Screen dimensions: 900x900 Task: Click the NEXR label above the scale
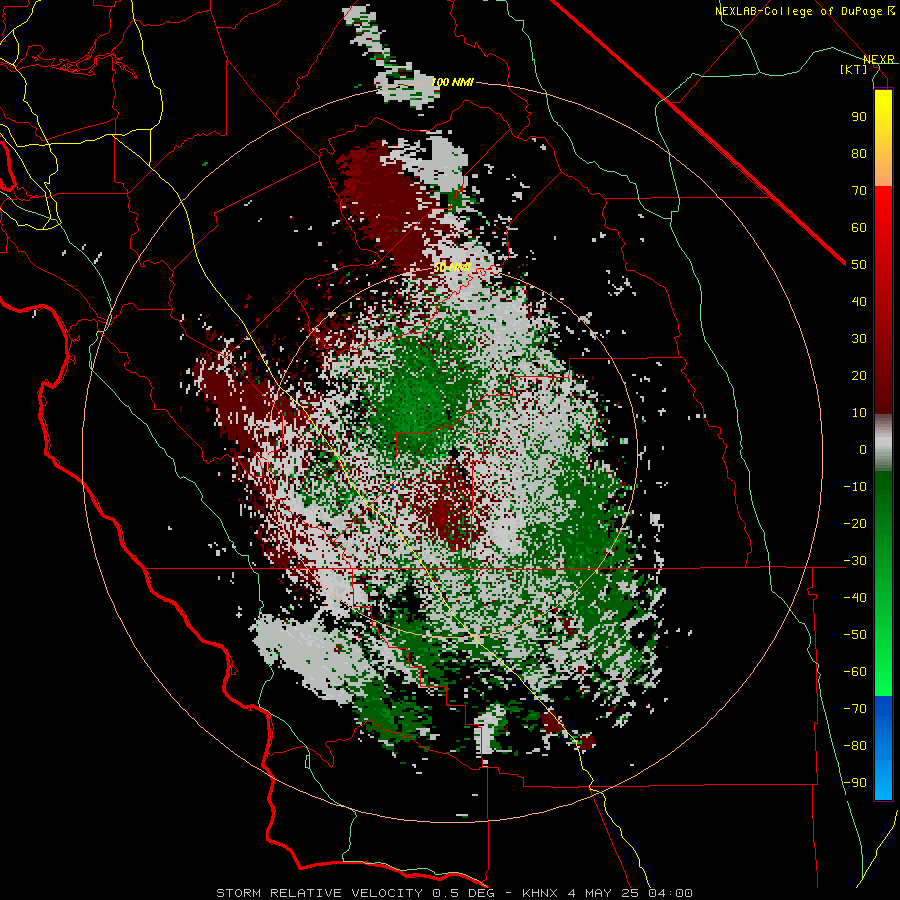tap(879, 60)
